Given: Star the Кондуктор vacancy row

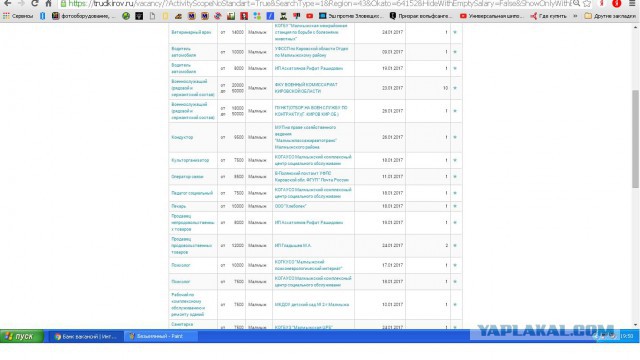Looking at the screenshot, I should [455, 137].
